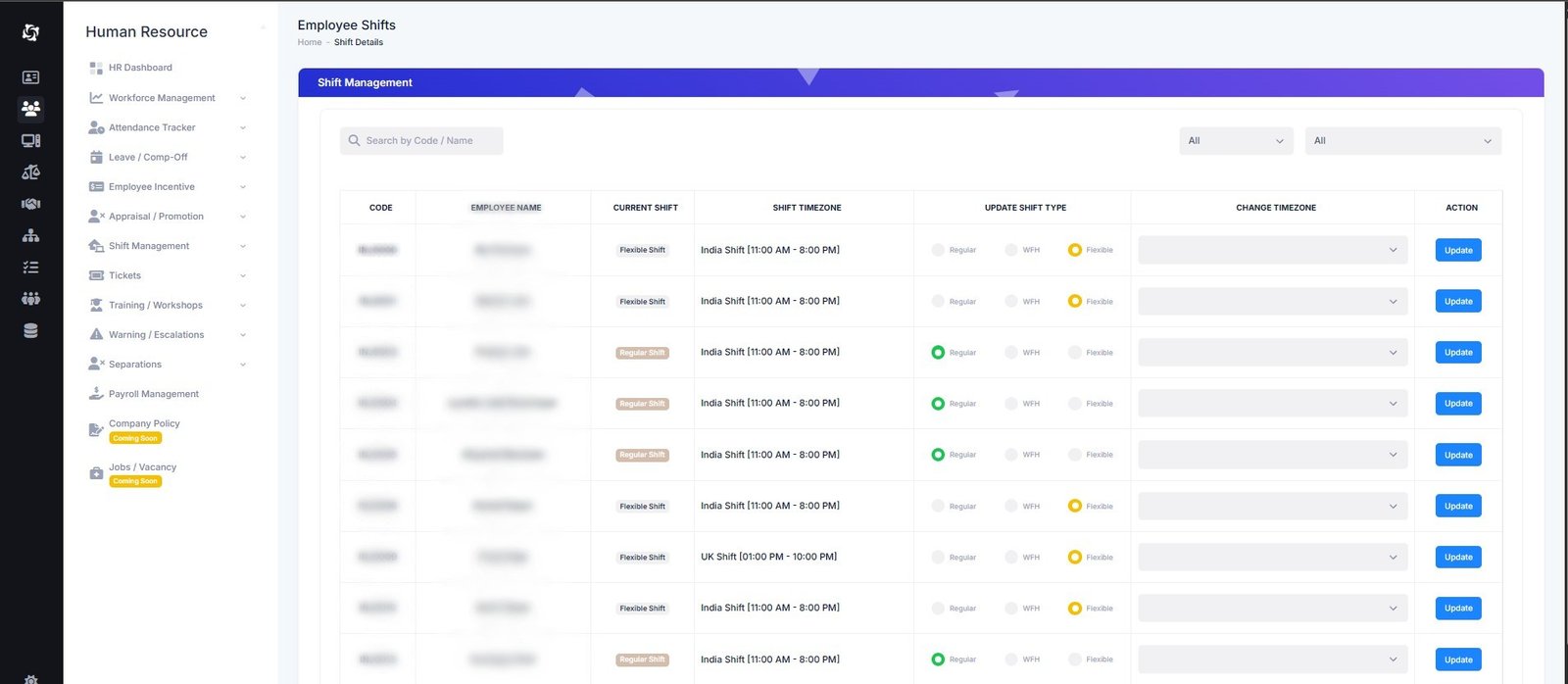This screenshot has width=1568, height=684.
Task: Open the org chart hierarchy sidebar icon
Action: coord(30,236)
